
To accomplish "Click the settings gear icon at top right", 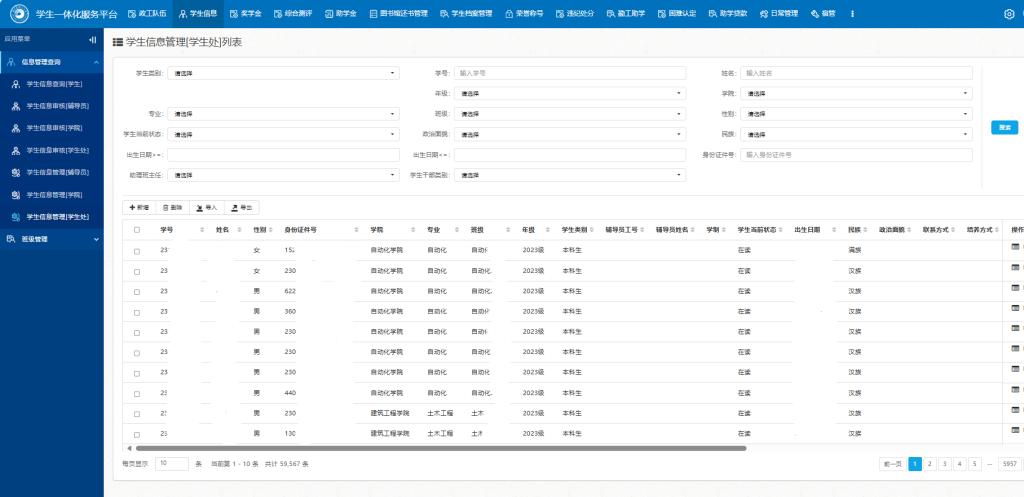I will pyautogui.click(x=1008, y=14).
